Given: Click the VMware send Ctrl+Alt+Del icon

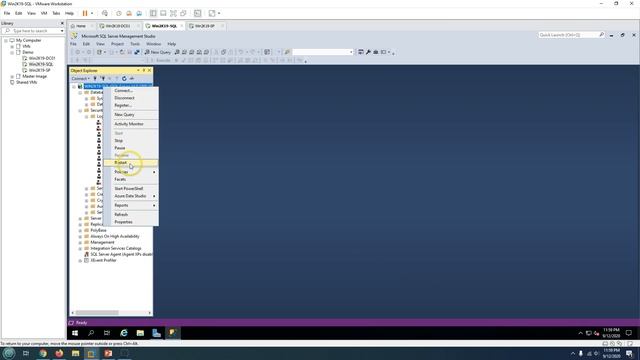Looking at the screenshot, I should click(x=105, y=13).
